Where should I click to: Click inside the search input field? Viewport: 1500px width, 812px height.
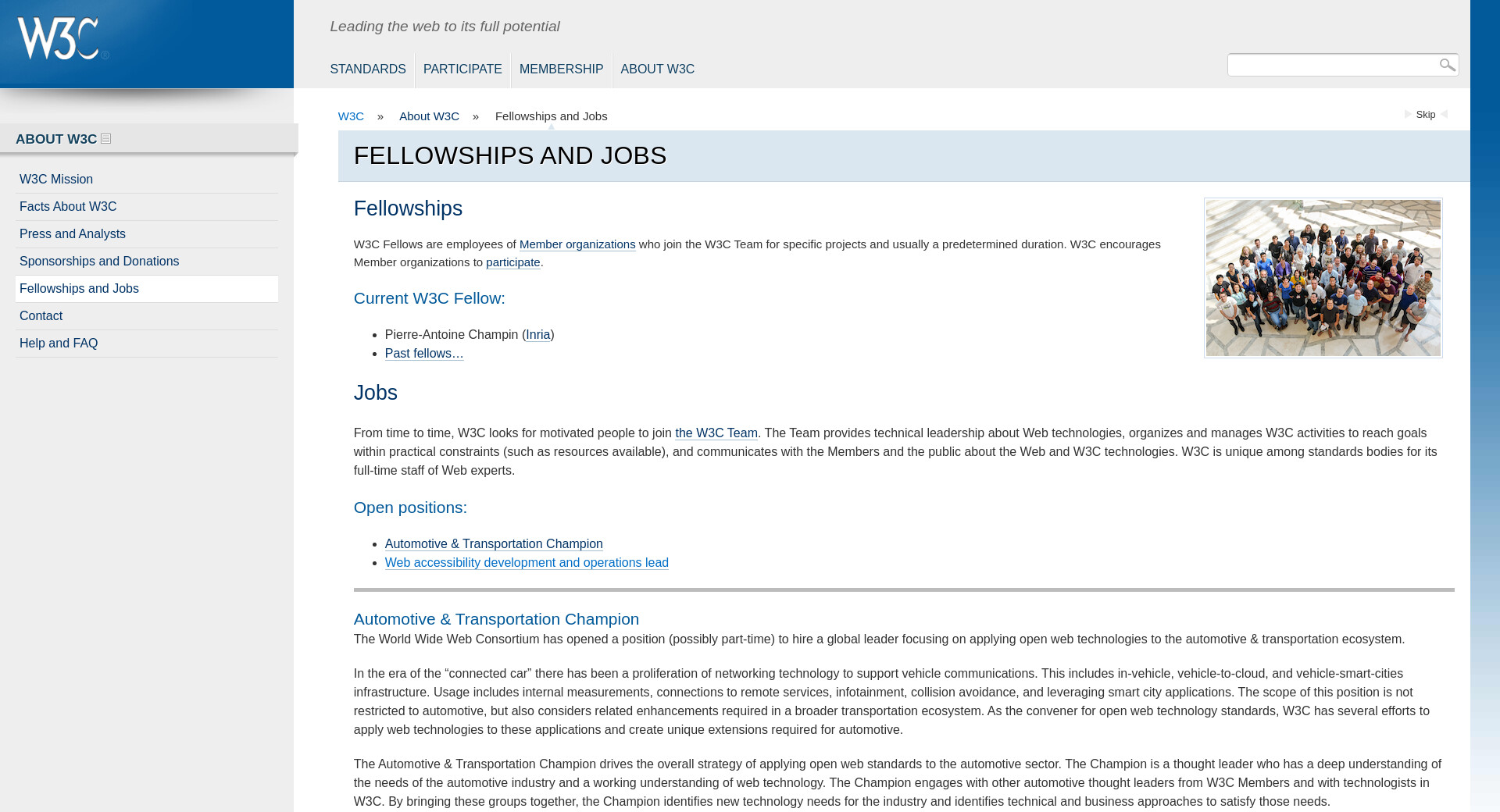[x=1331, y=65]
